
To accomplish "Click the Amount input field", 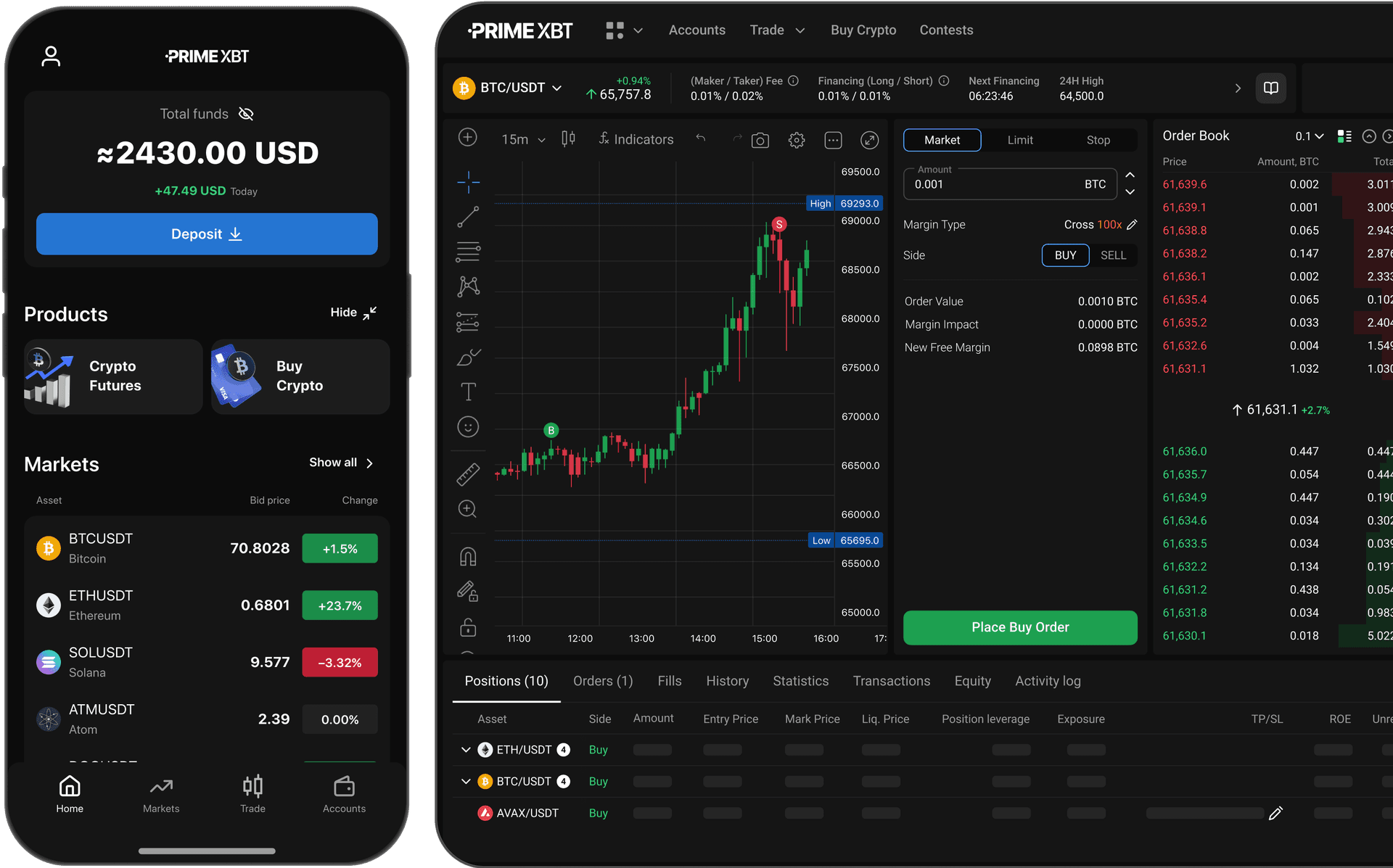I will pyautogui.click(x=1009, y=184).
